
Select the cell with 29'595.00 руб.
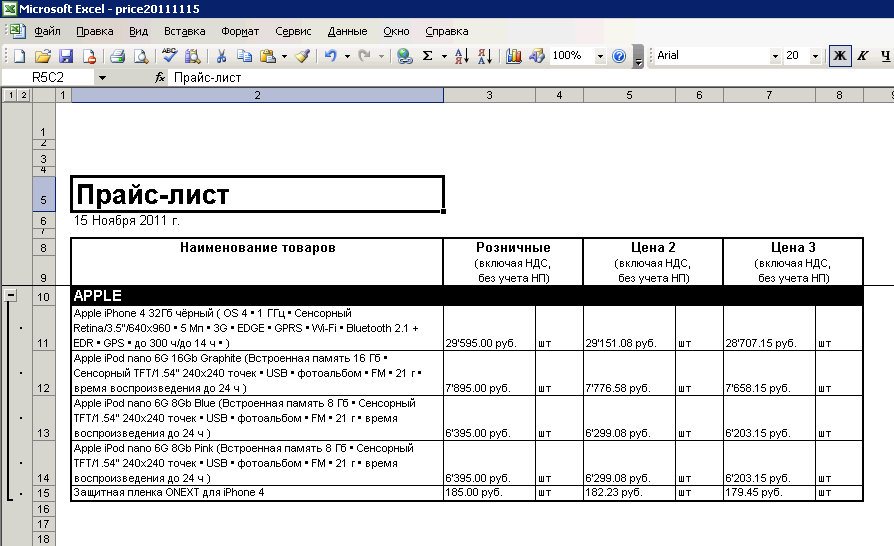point(489,328)
